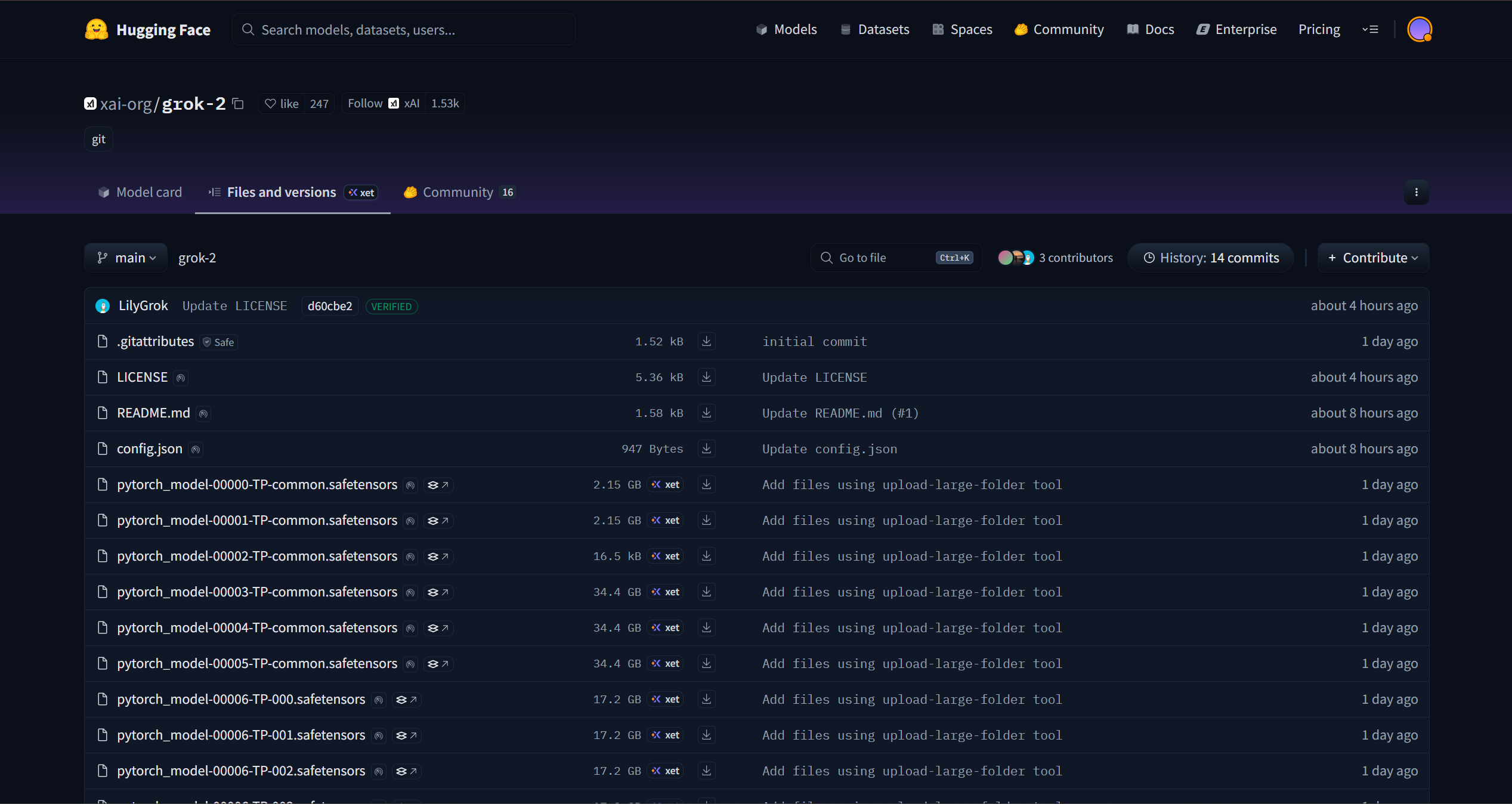
Task: Go to Spaces in top navigation
Action: click(x=962, y=29)
